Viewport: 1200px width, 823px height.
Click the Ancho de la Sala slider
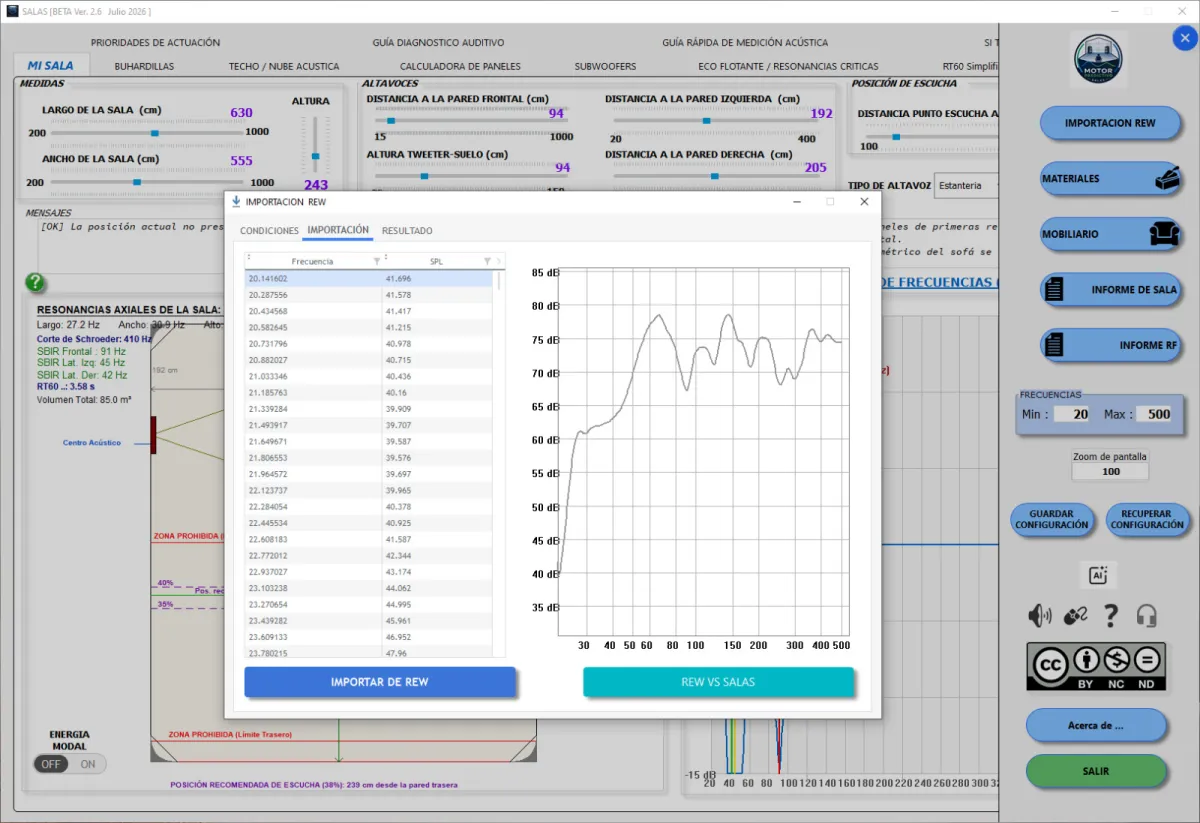tap(146, 182)
